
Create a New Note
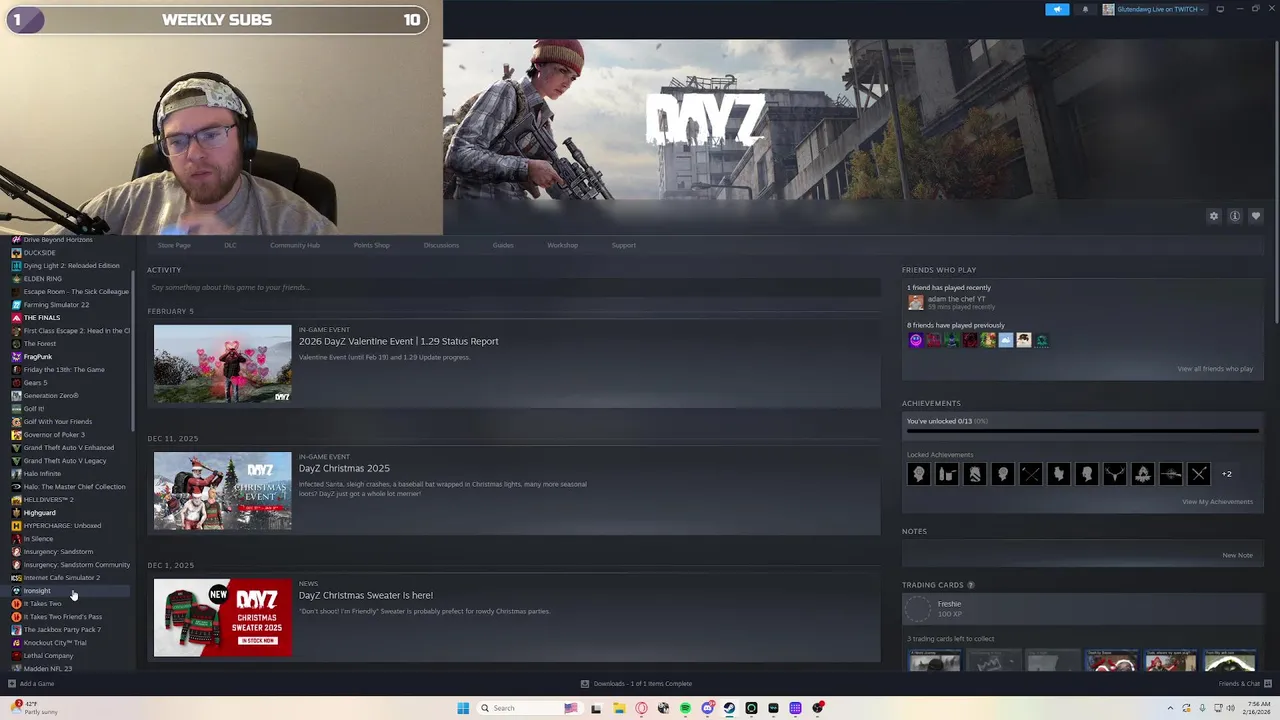tap(1237, 556)
